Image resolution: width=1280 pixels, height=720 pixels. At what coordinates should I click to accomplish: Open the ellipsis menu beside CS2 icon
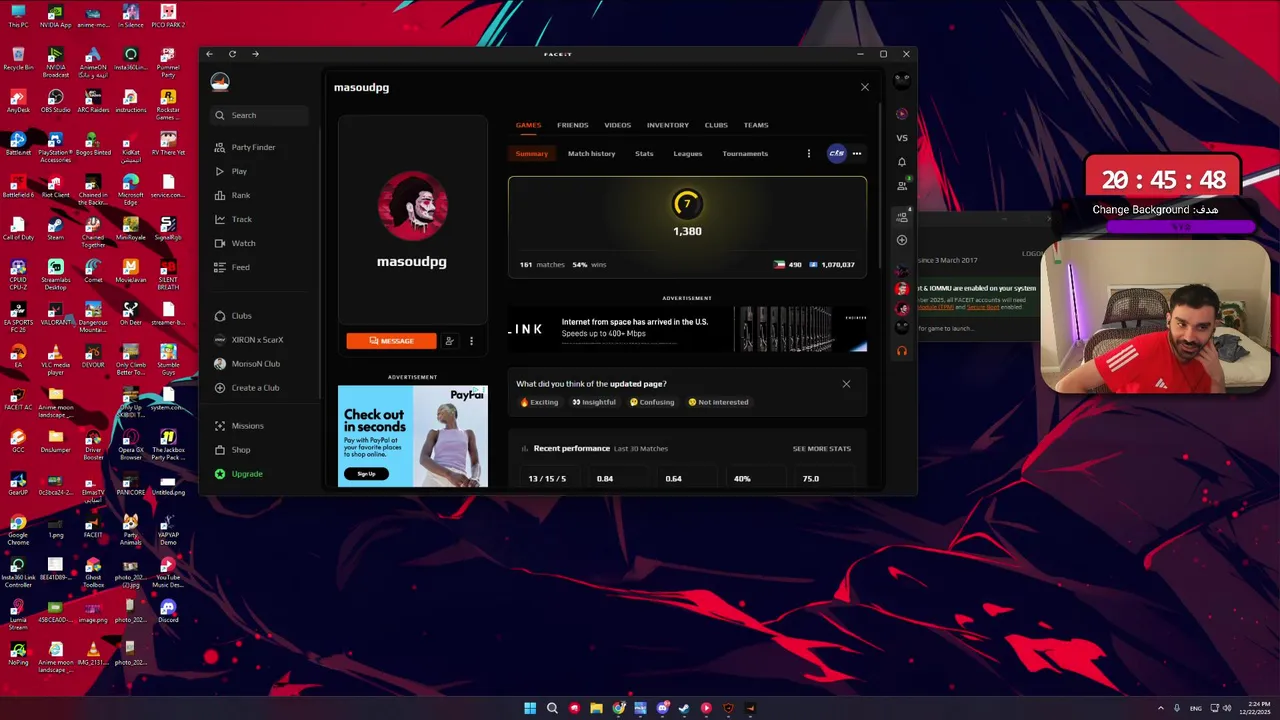tap(857, 154)
